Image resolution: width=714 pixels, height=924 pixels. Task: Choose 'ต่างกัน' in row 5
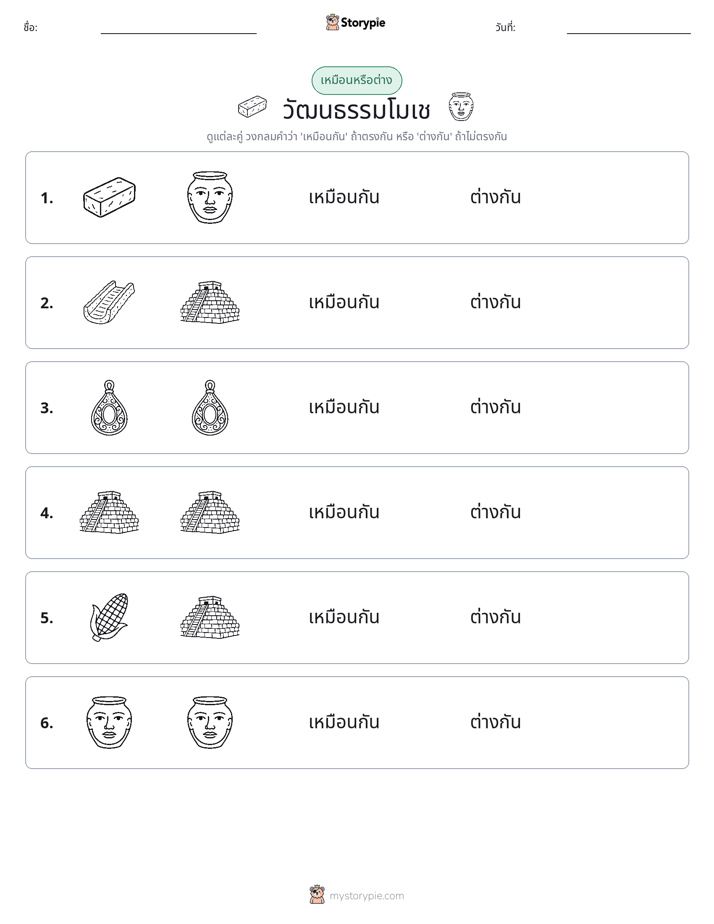click(x=495, y=618)
